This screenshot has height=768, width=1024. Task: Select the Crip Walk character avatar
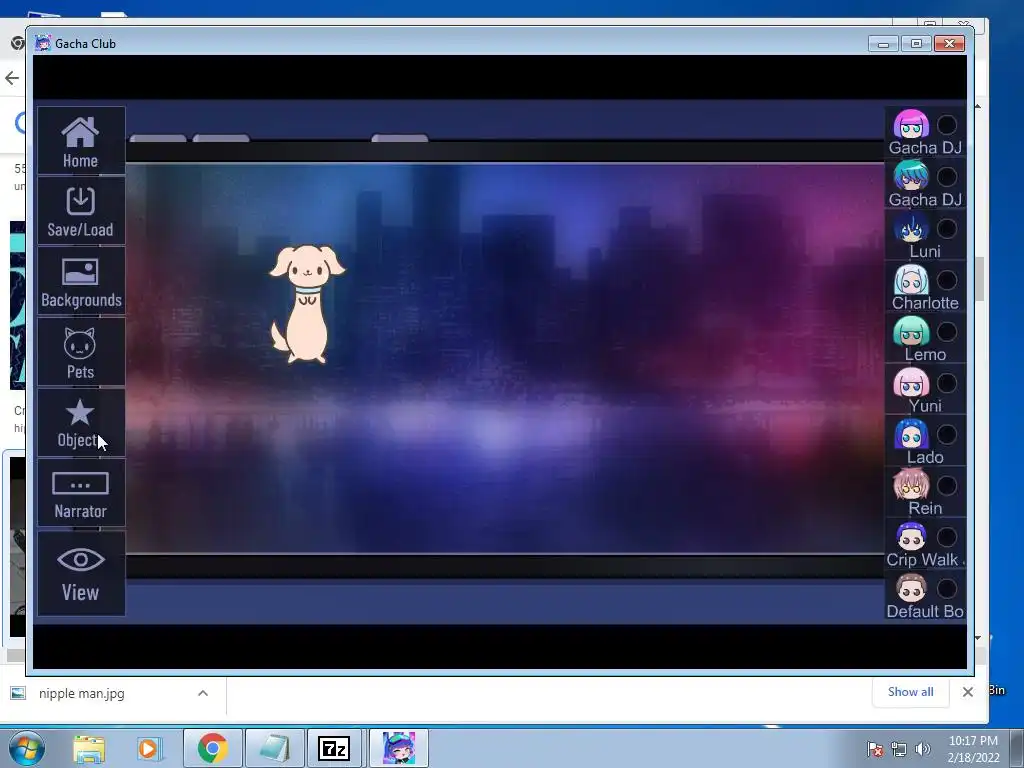911,537
